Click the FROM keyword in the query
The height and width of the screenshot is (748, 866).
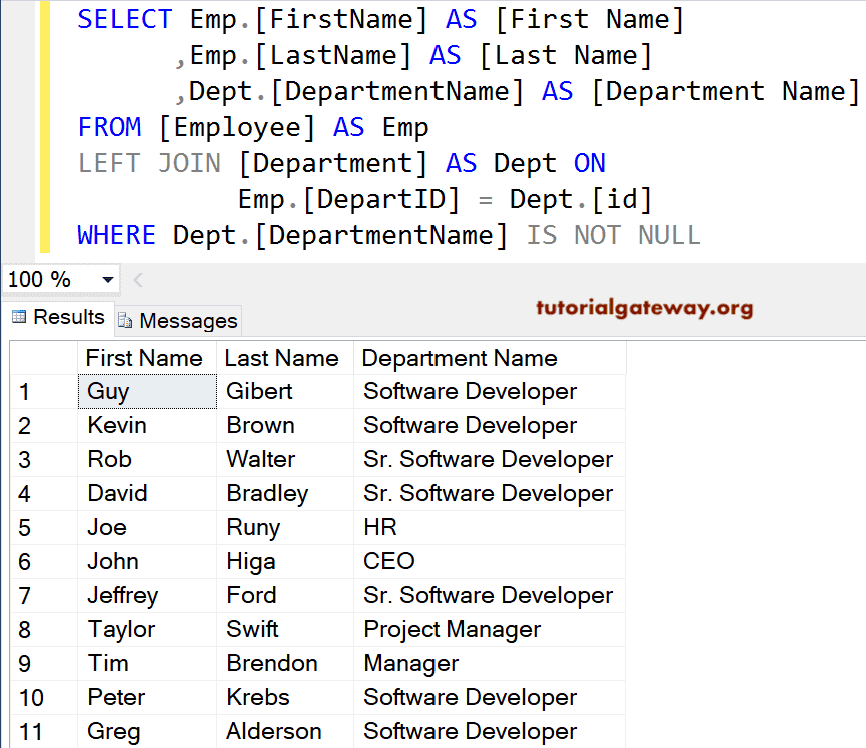pyautogui.click(x=109, y=127)
